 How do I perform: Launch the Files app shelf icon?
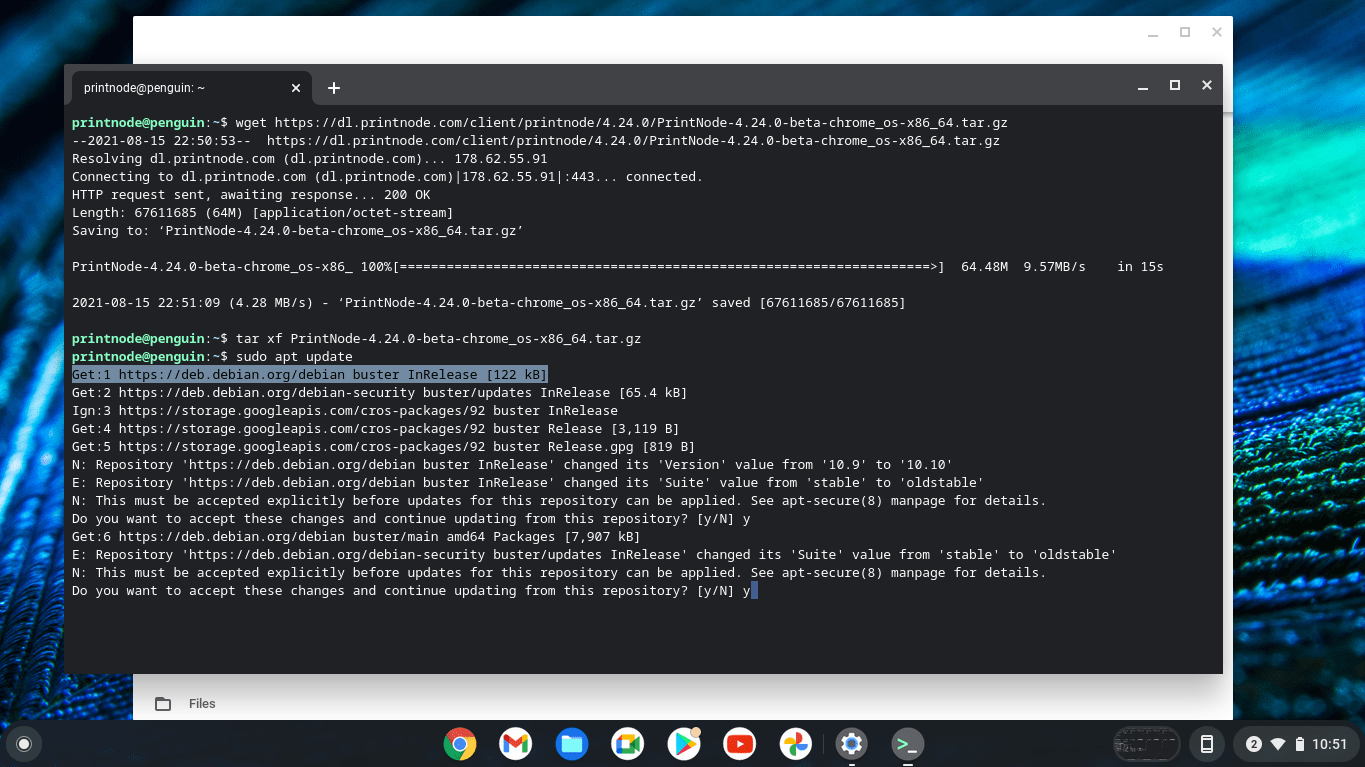pyautogui.click(x=572, y=744)
